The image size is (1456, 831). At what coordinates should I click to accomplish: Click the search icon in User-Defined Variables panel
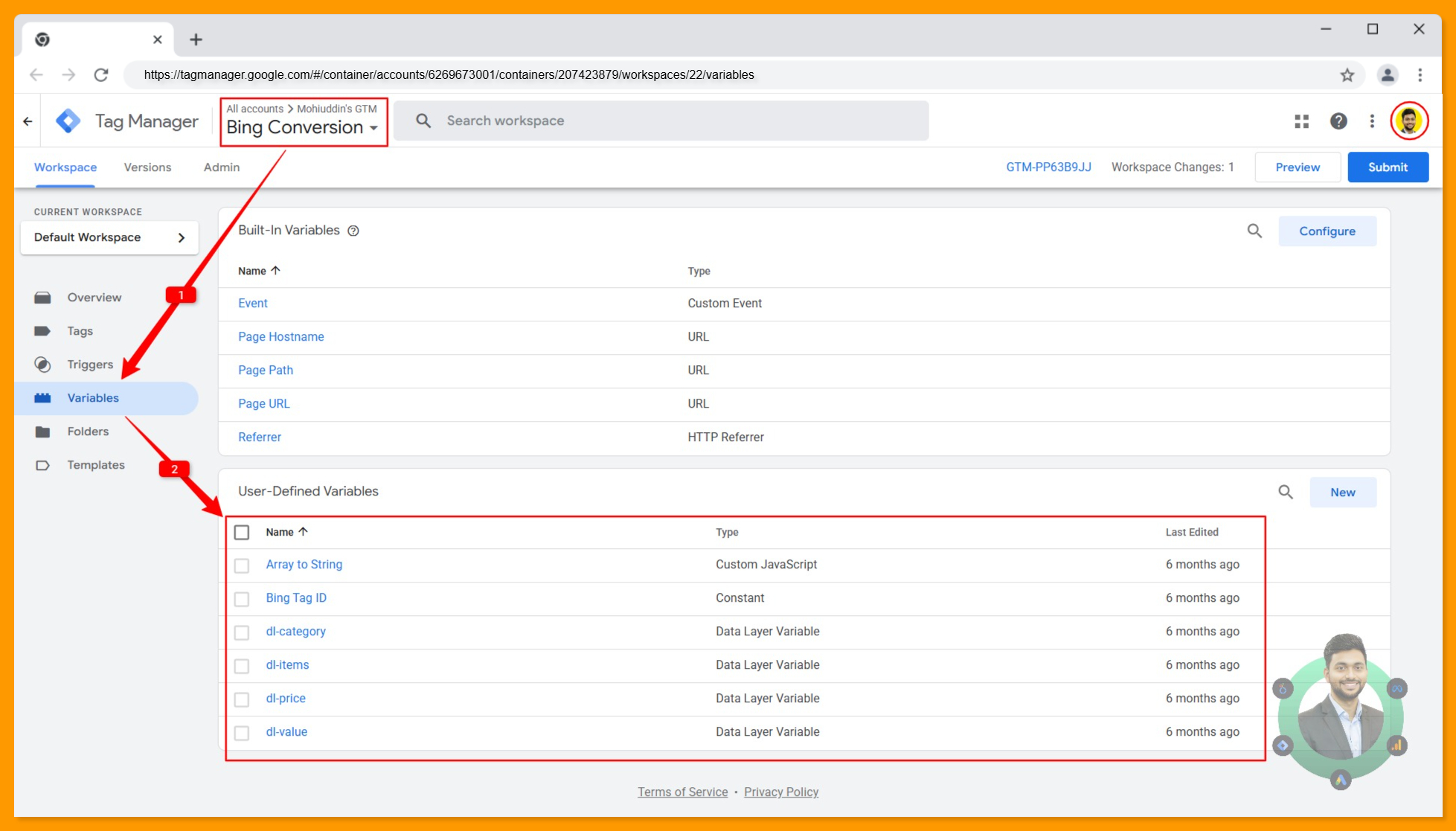pyautogui.click(x=1286, y=492)
